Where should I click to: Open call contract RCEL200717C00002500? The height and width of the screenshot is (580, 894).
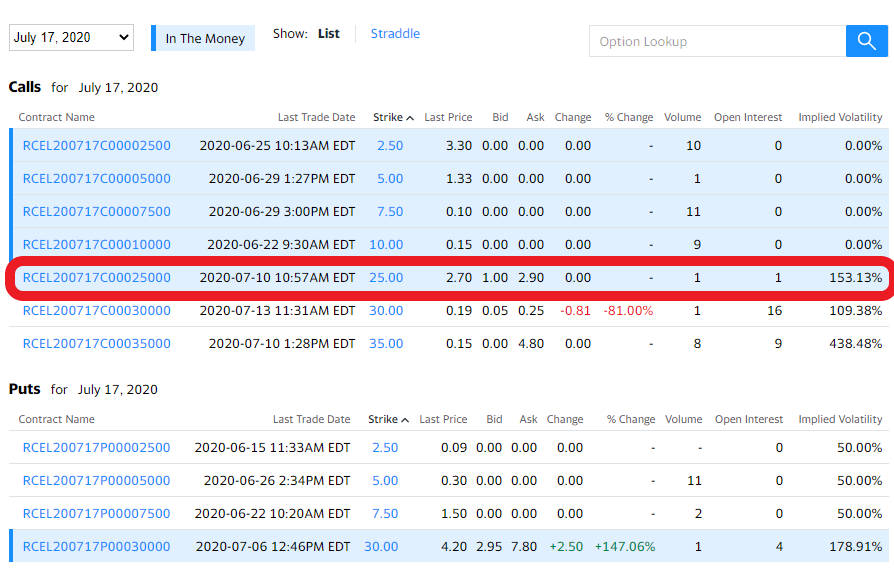pyautogui.click(x=97, y=145)
